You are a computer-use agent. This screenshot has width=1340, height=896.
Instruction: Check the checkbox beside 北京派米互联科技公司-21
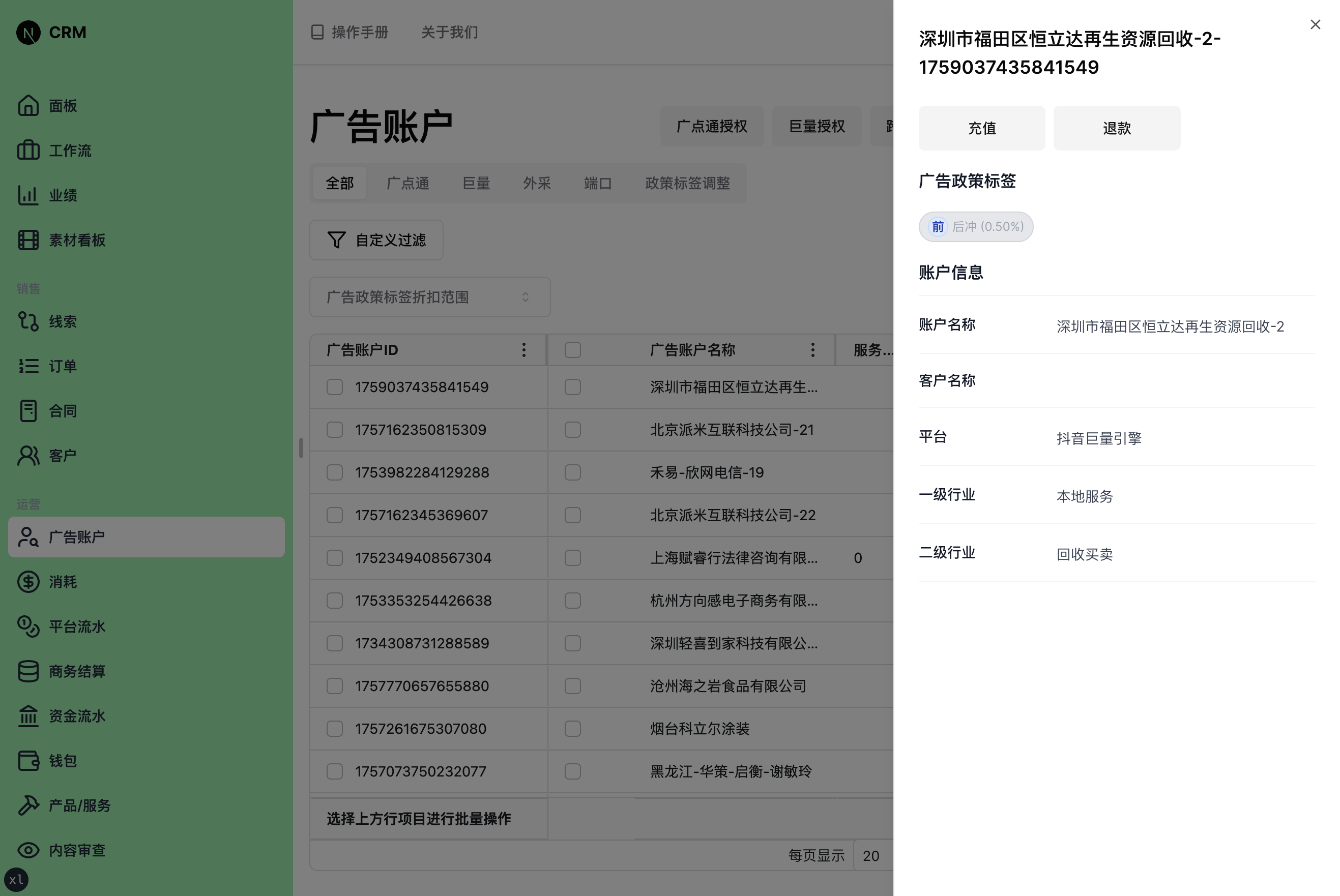tap(572, 429)
